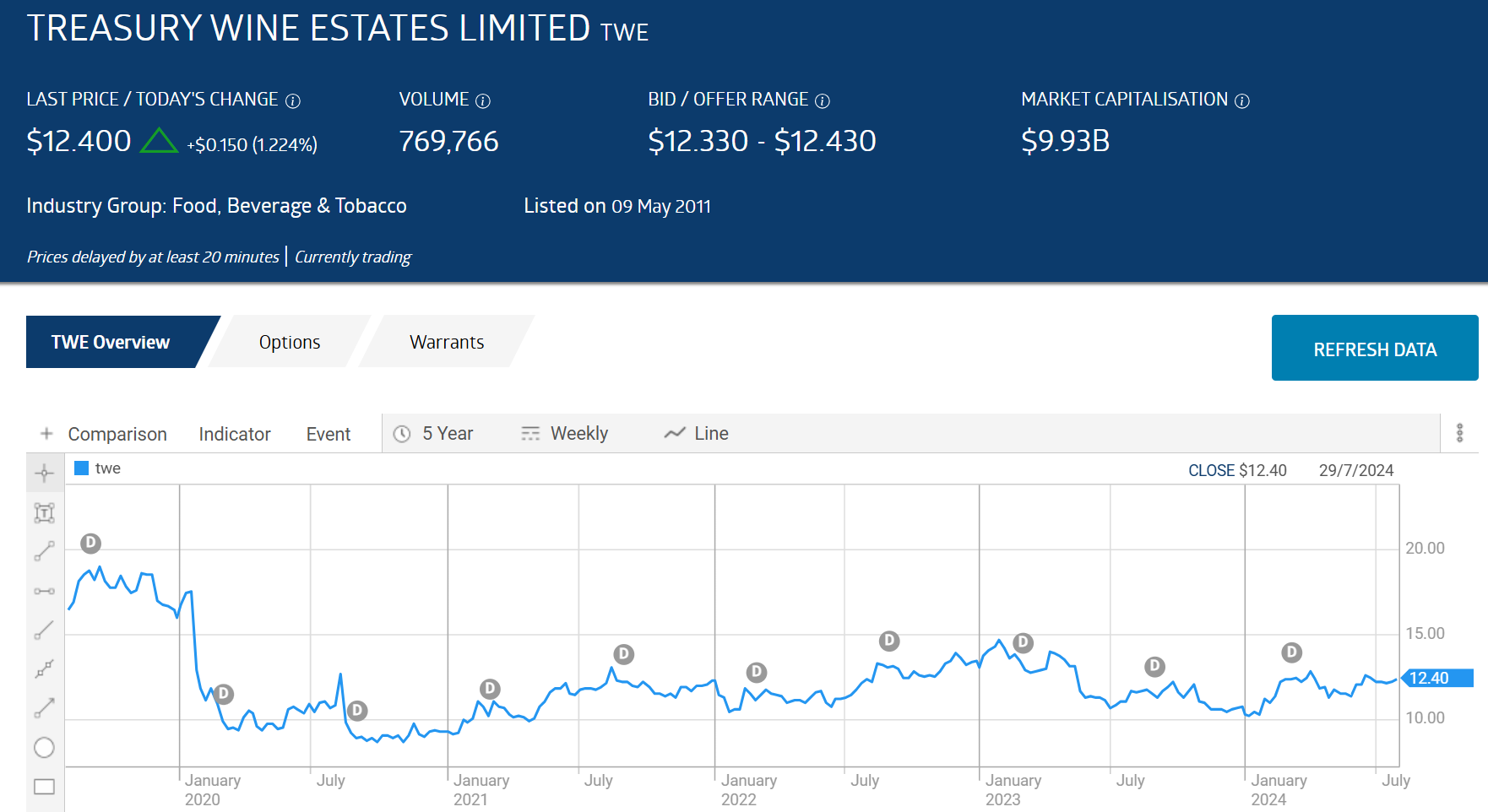Open the chart three-dot options menu
This screenshot has width=1488, height=812.
(1459, 433)
